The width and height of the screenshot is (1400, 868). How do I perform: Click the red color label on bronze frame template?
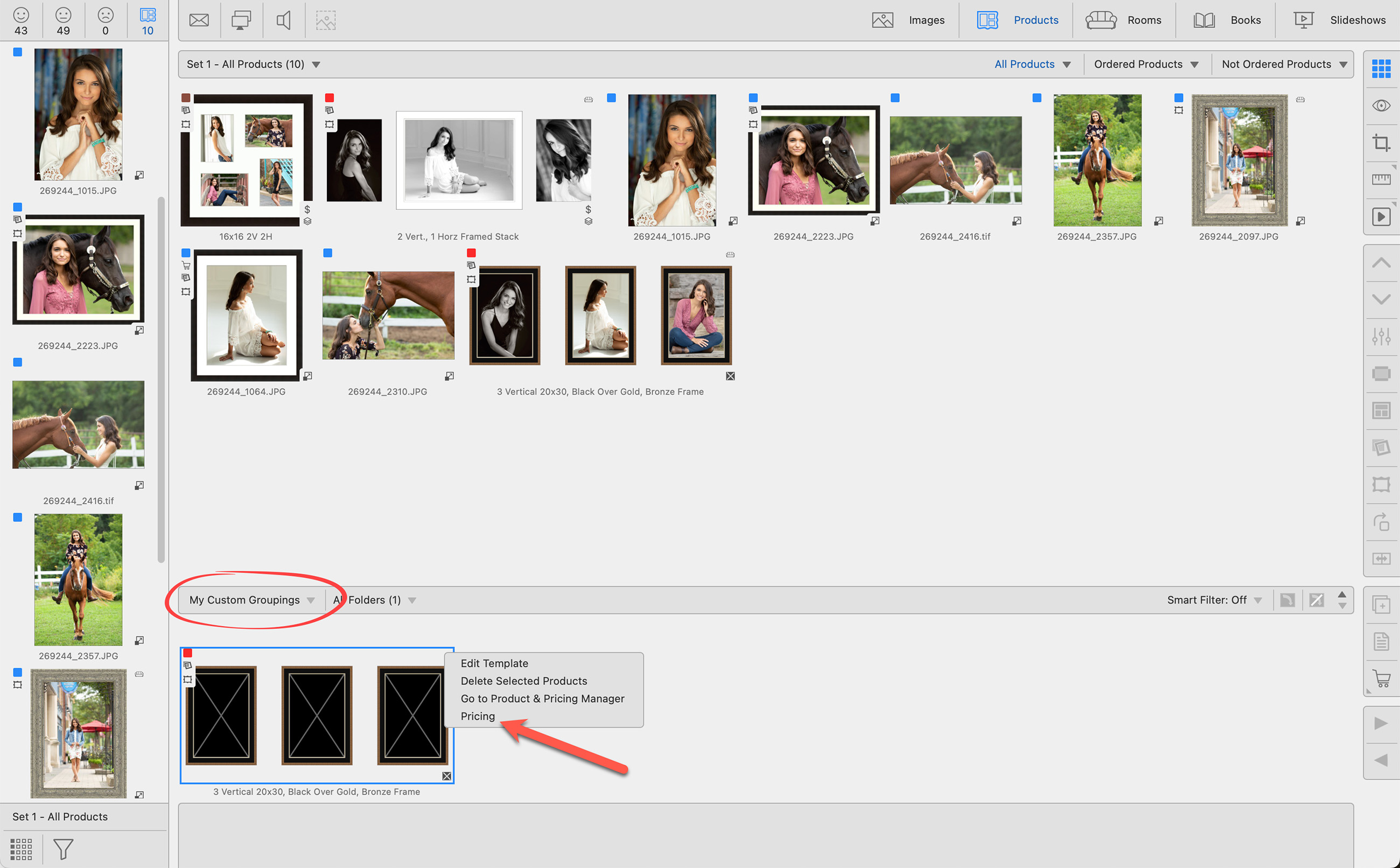(188, 653)
